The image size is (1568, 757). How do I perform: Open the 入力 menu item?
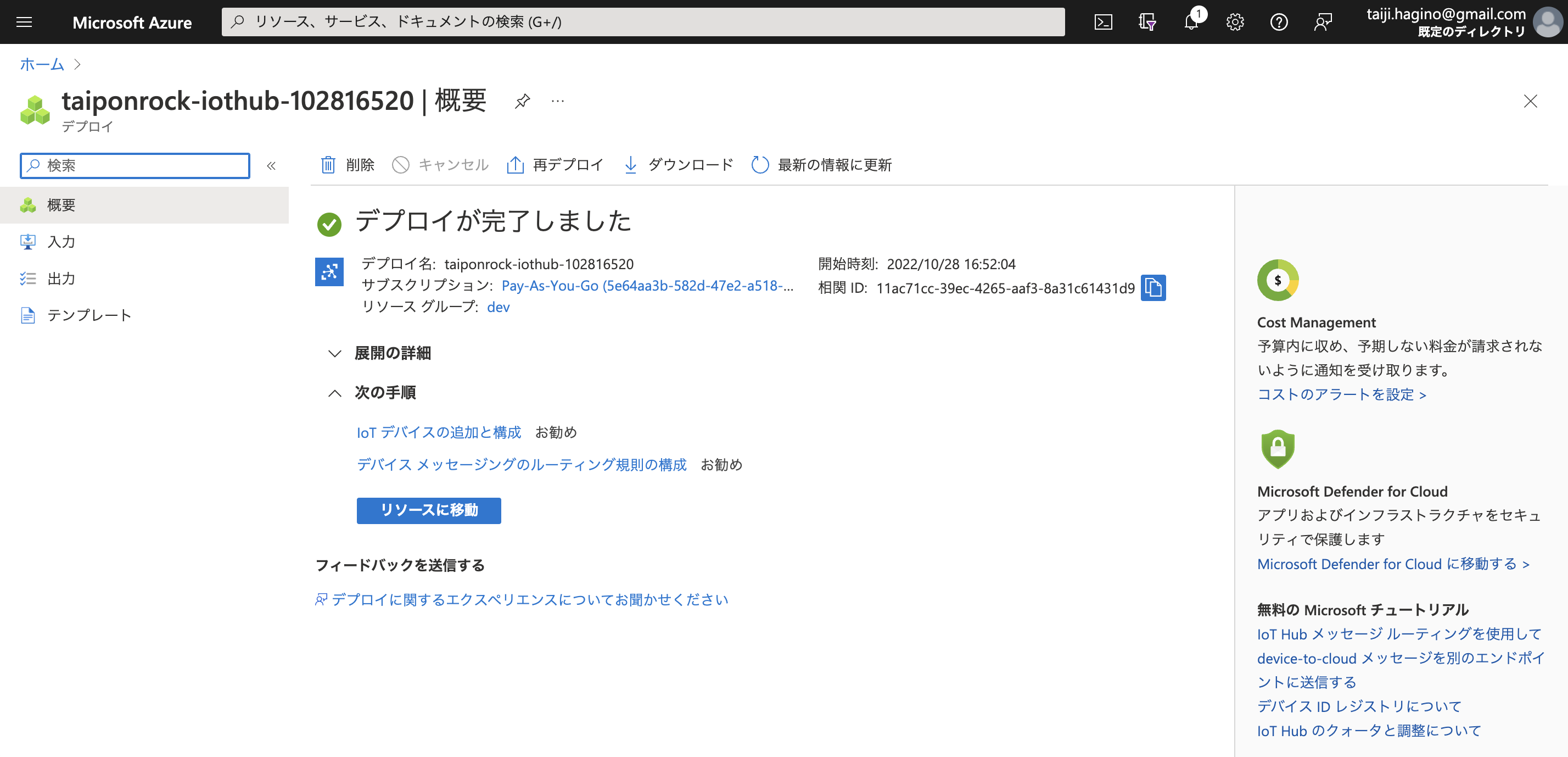point(61,242)
